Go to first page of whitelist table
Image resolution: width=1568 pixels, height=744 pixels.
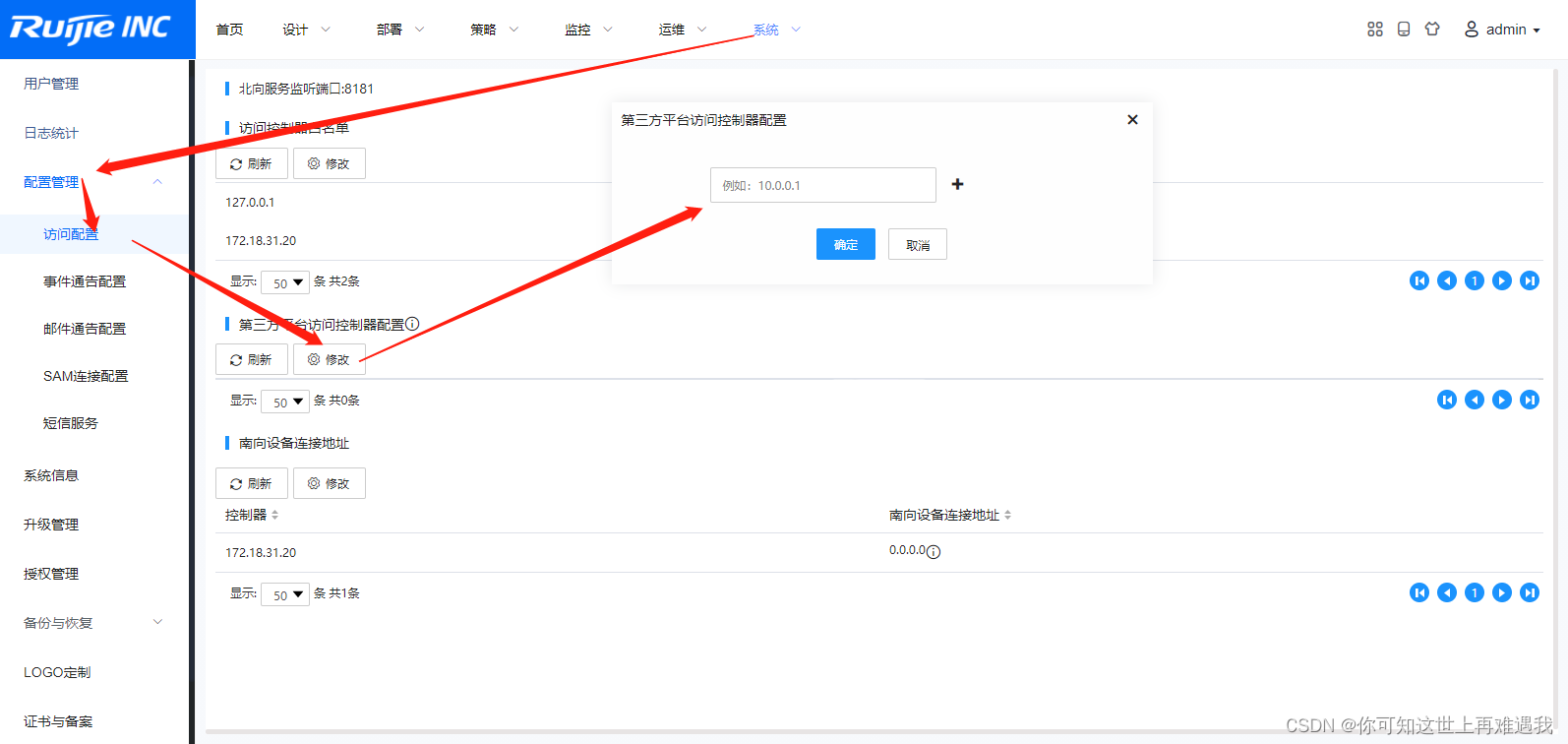1419,280
